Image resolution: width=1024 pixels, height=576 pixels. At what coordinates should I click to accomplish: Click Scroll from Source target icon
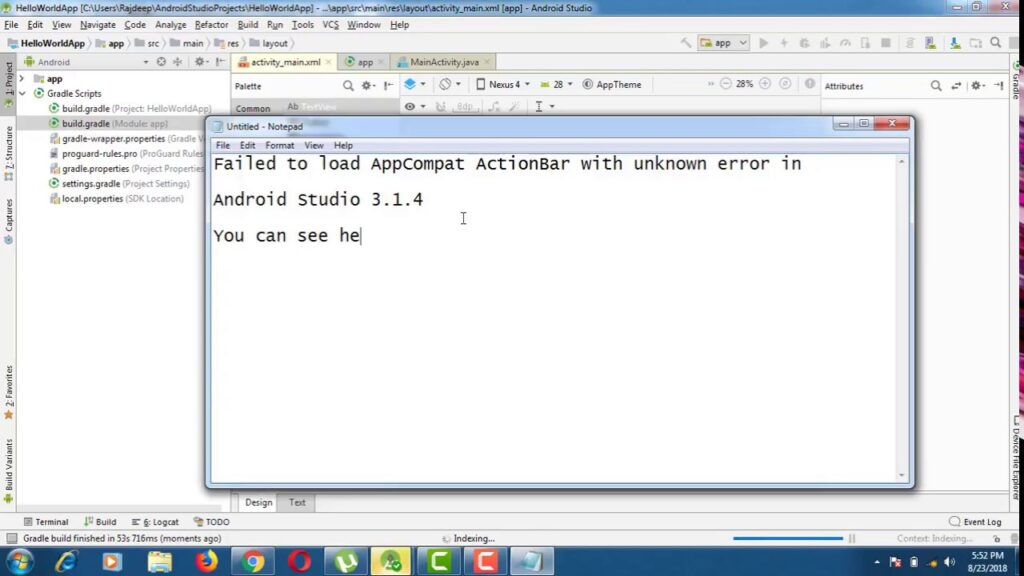[161, 62]
